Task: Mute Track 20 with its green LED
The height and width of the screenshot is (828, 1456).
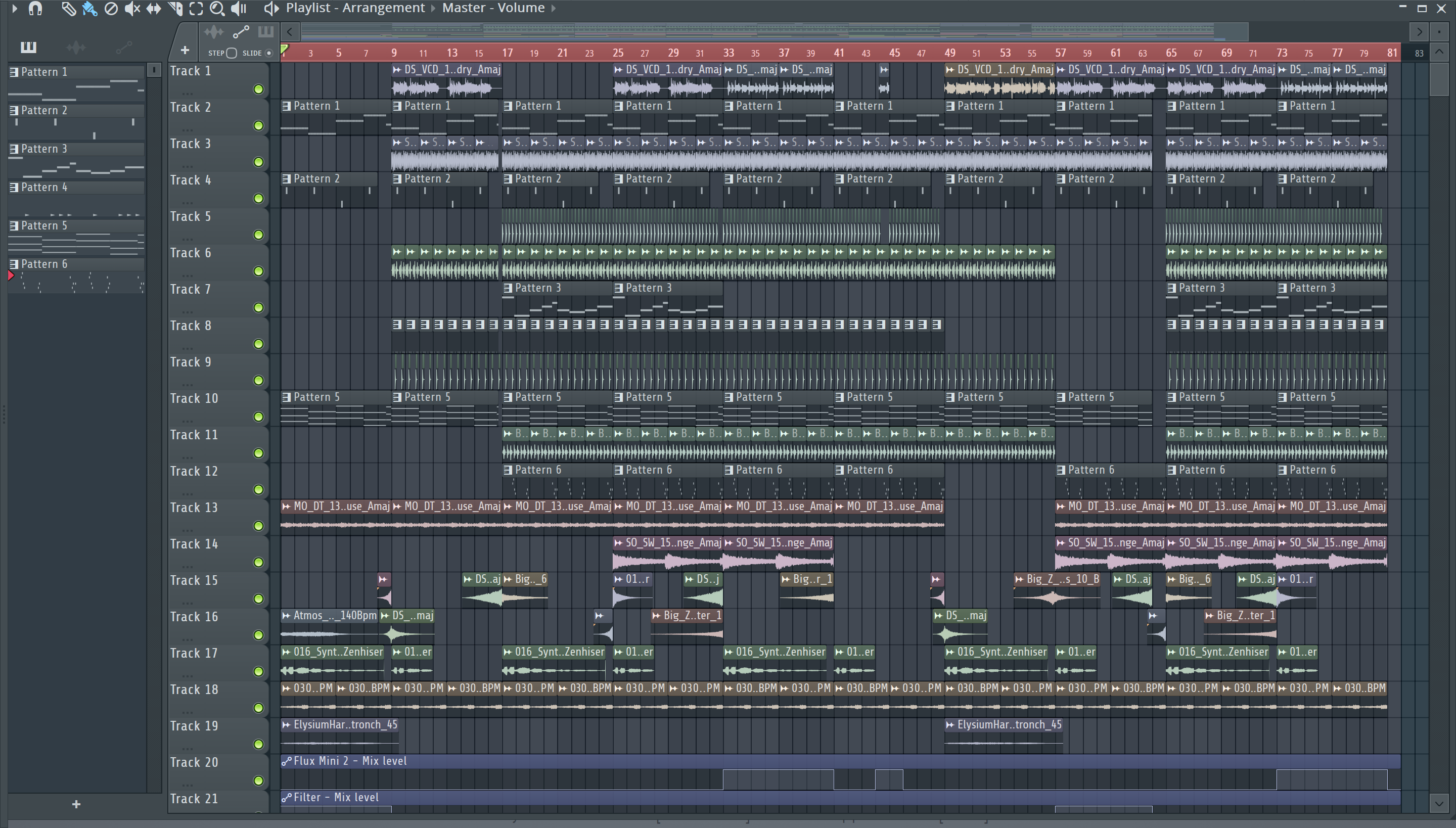Action: point(258,781)
